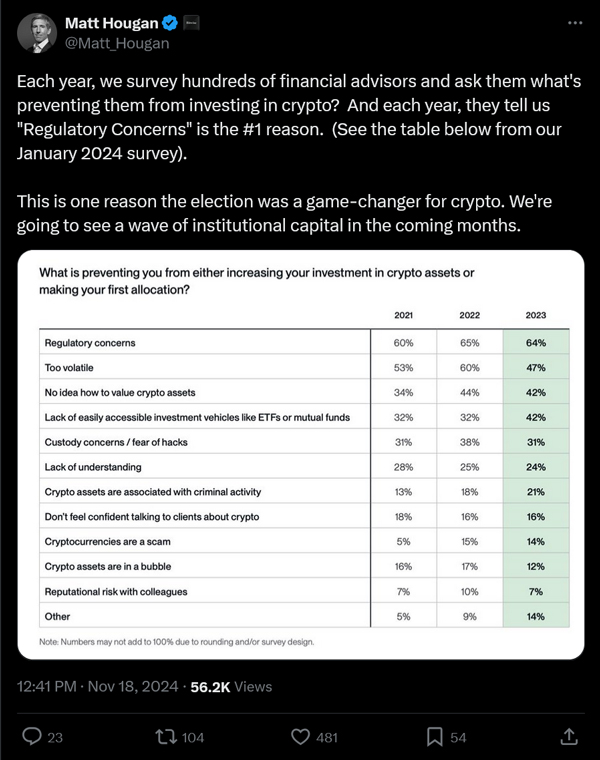Click the Matt Hougan display name
600x760 pixels.
point(109,23)
